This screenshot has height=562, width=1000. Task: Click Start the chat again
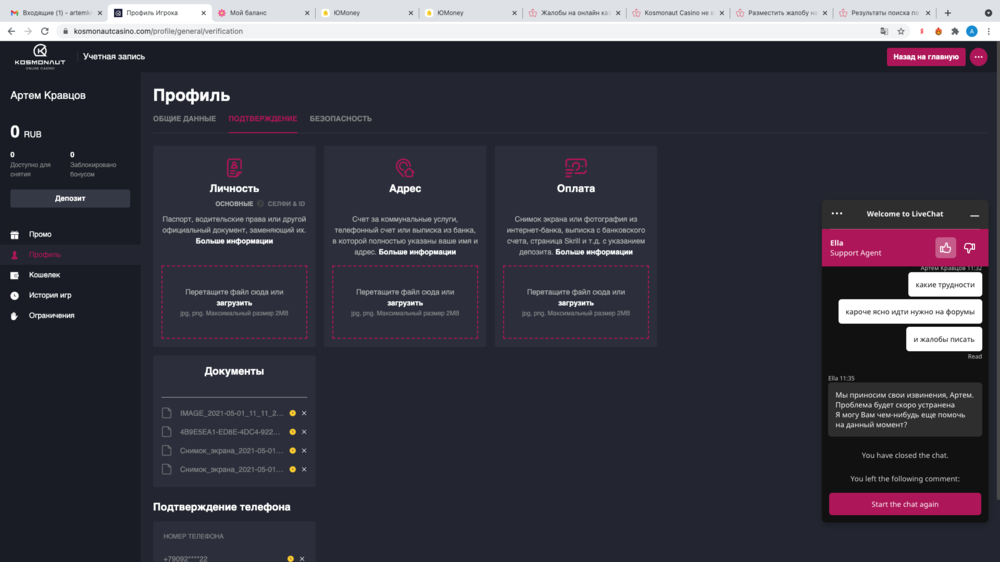click(x=904, y=504)
